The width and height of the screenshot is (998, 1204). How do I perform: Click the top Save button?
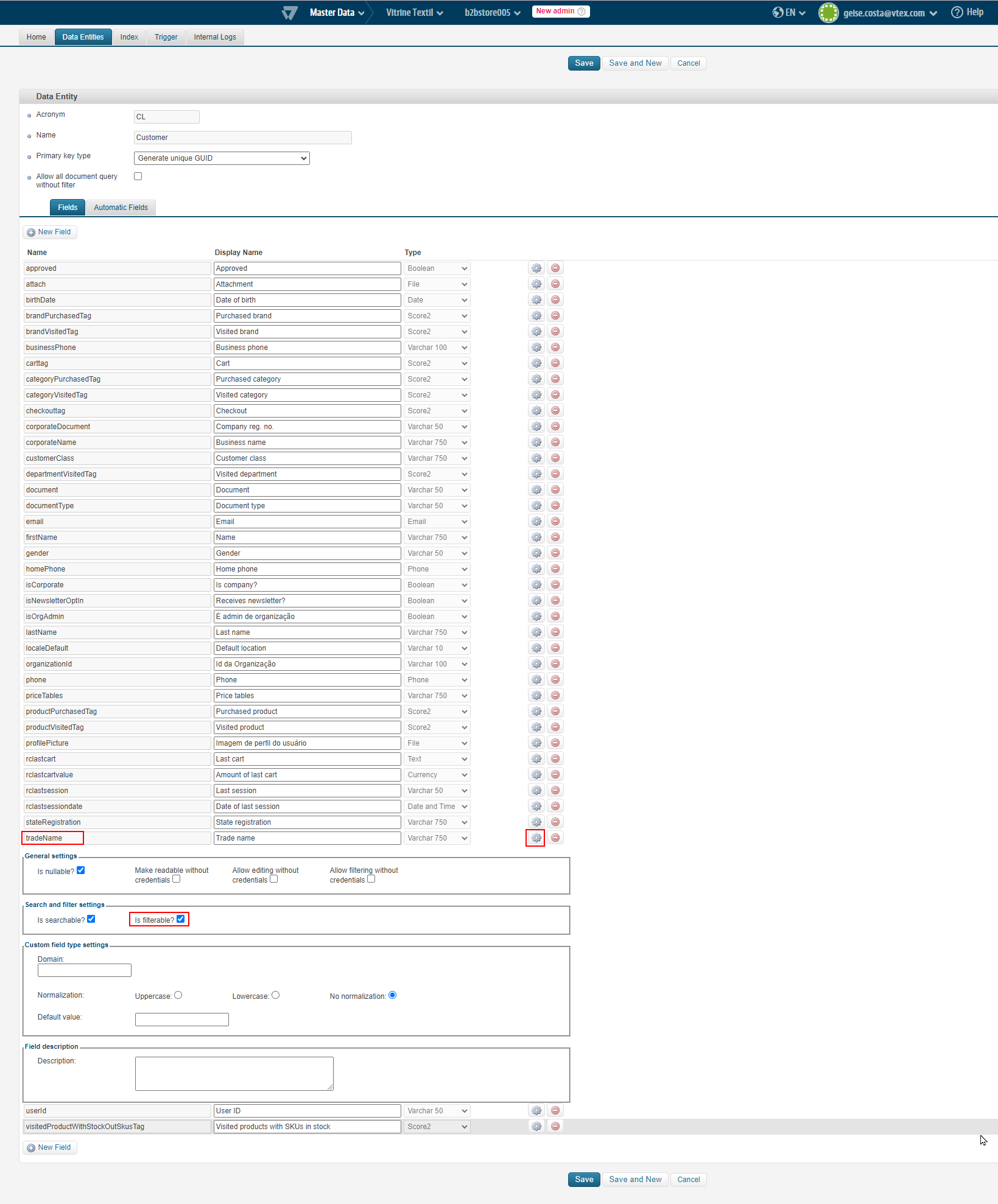tap(584, 63)
